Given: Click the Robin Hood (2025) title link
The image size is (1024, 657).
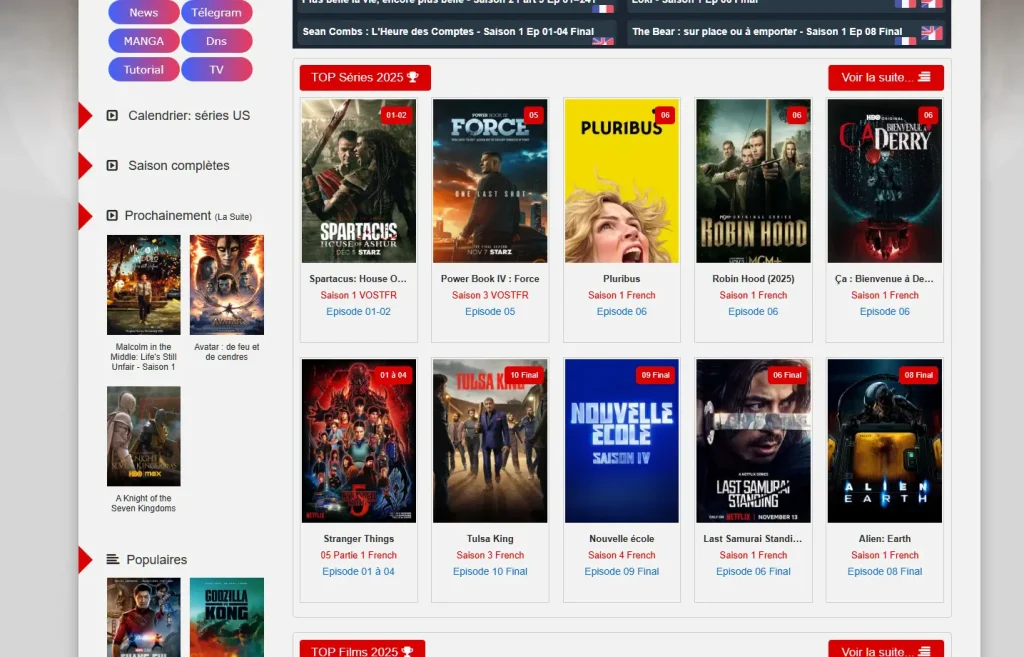Looking at the screenshot, I should (753, 278).
